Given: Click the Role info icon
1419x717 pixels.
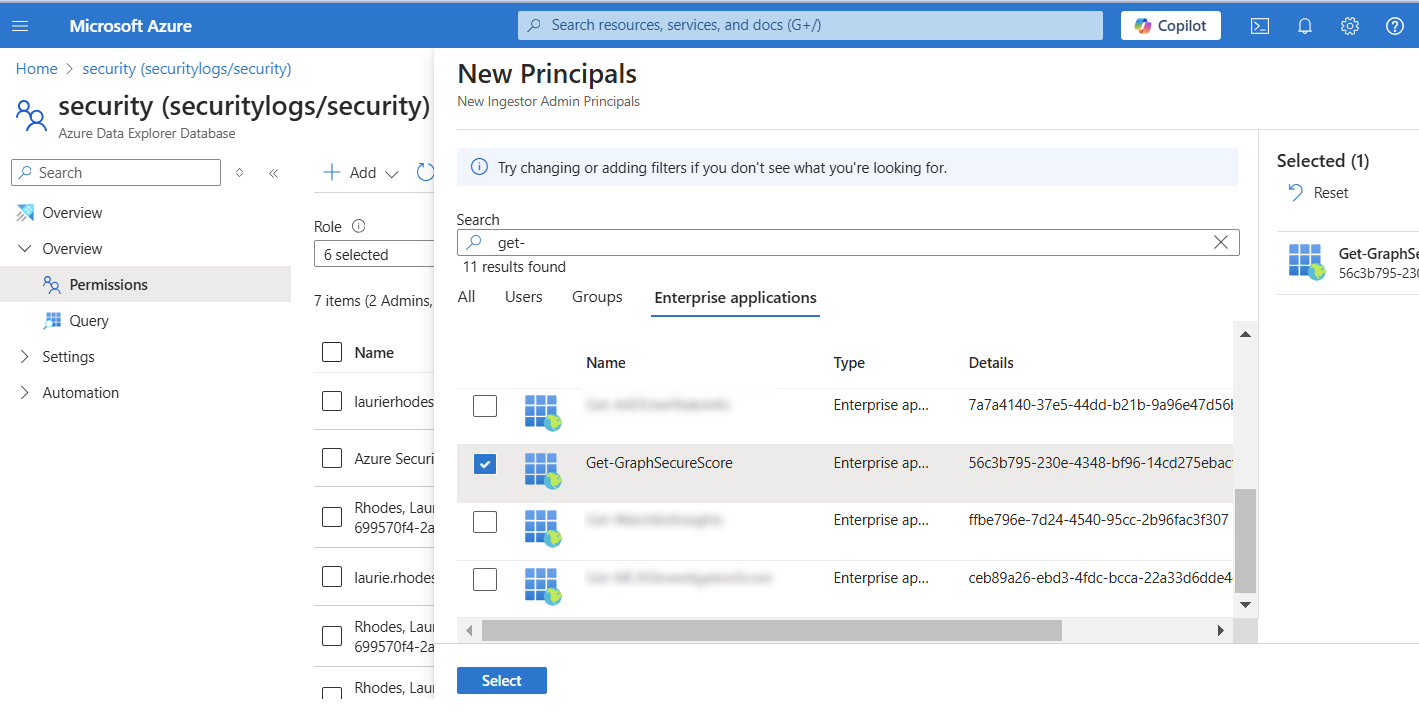Looking at the screenshot, I should pyautogui.click(x=359, y=227).
